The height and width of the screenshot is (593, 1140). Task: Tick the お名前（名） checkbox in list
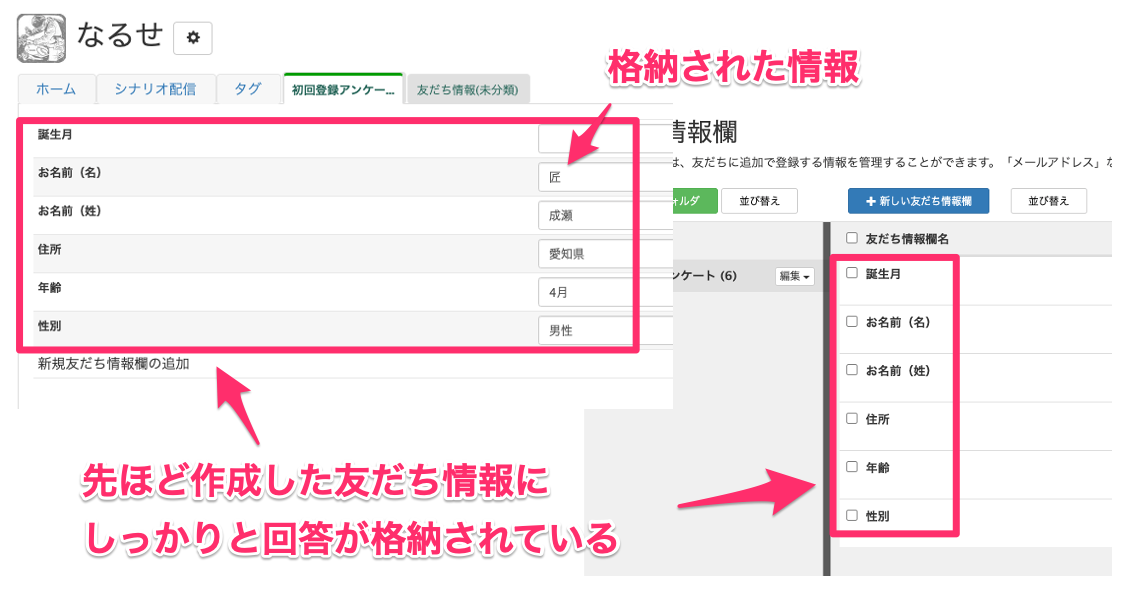852,322
